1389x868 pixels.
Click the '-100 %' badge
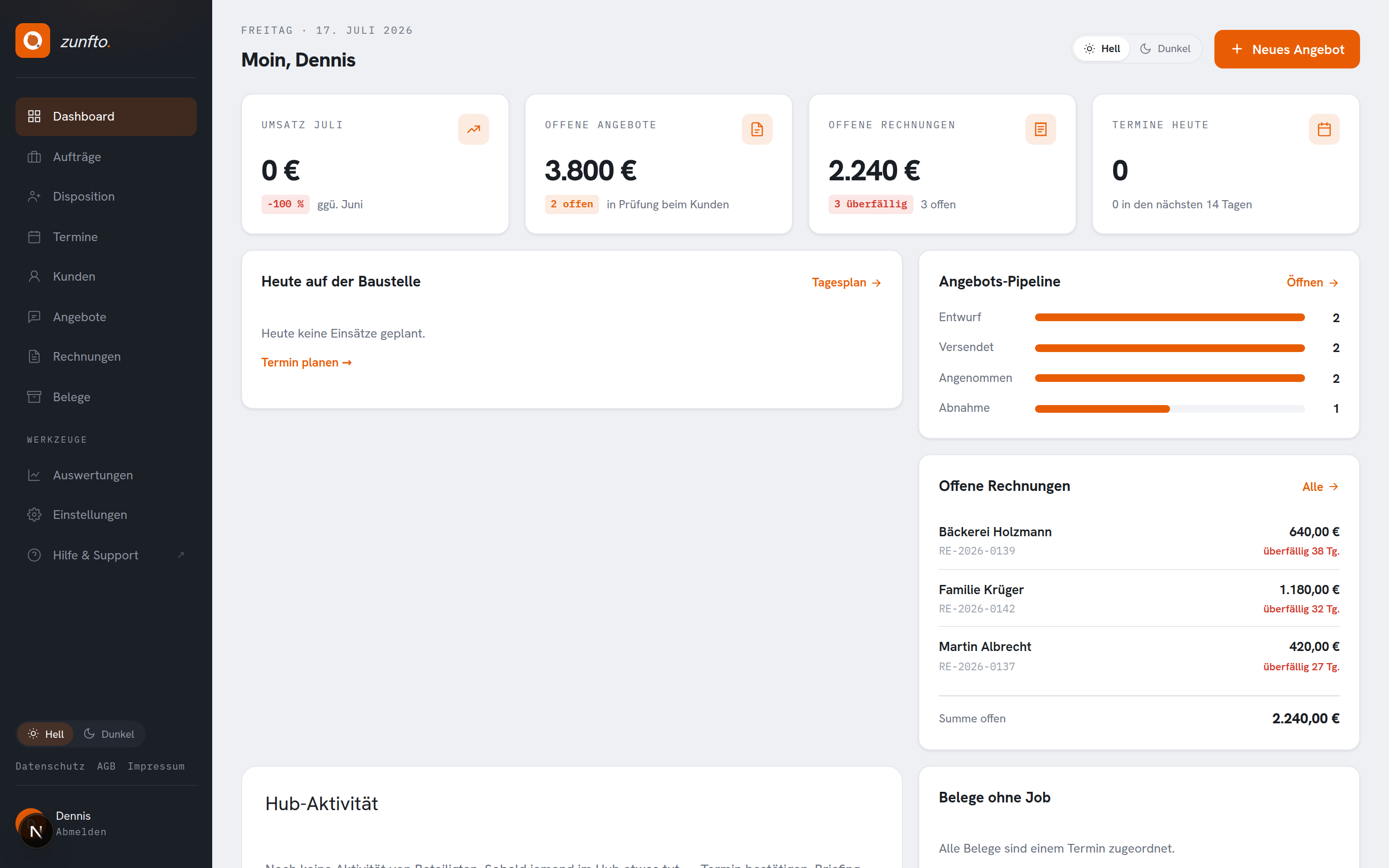(285, 204)
